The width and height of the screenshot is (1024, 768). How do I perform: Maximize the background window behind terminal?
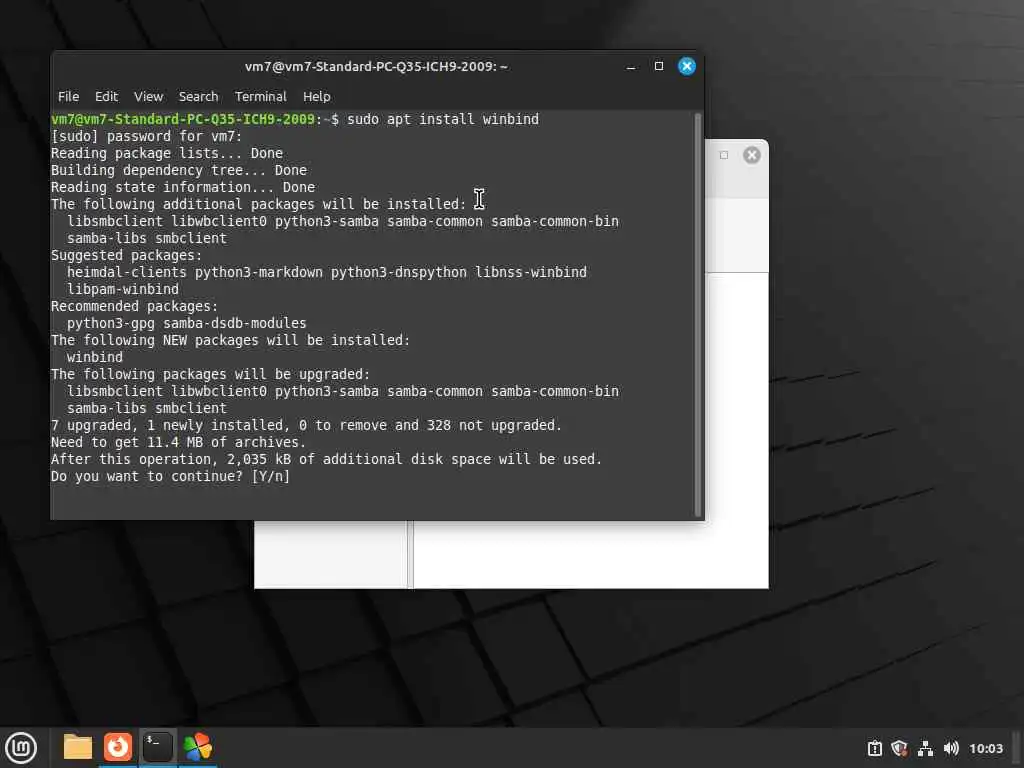click(724, 155)
